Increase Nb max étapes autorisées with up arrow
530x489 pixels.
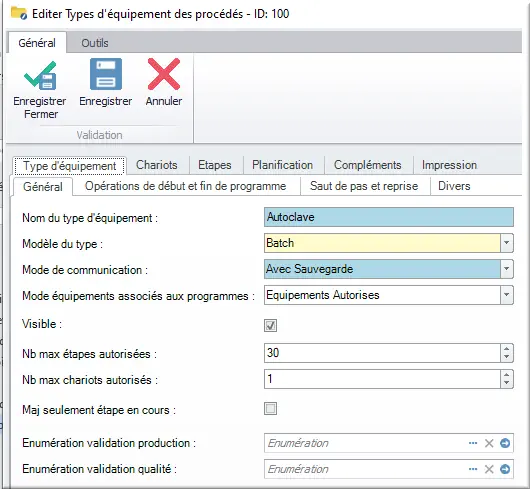(506, 349)
